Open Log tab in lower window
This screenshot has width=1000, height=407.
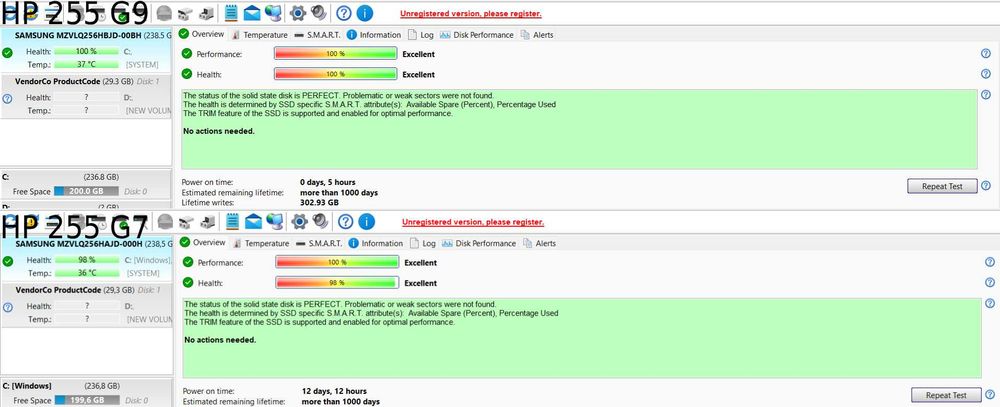pyautogui.click(x=423, y=243)
